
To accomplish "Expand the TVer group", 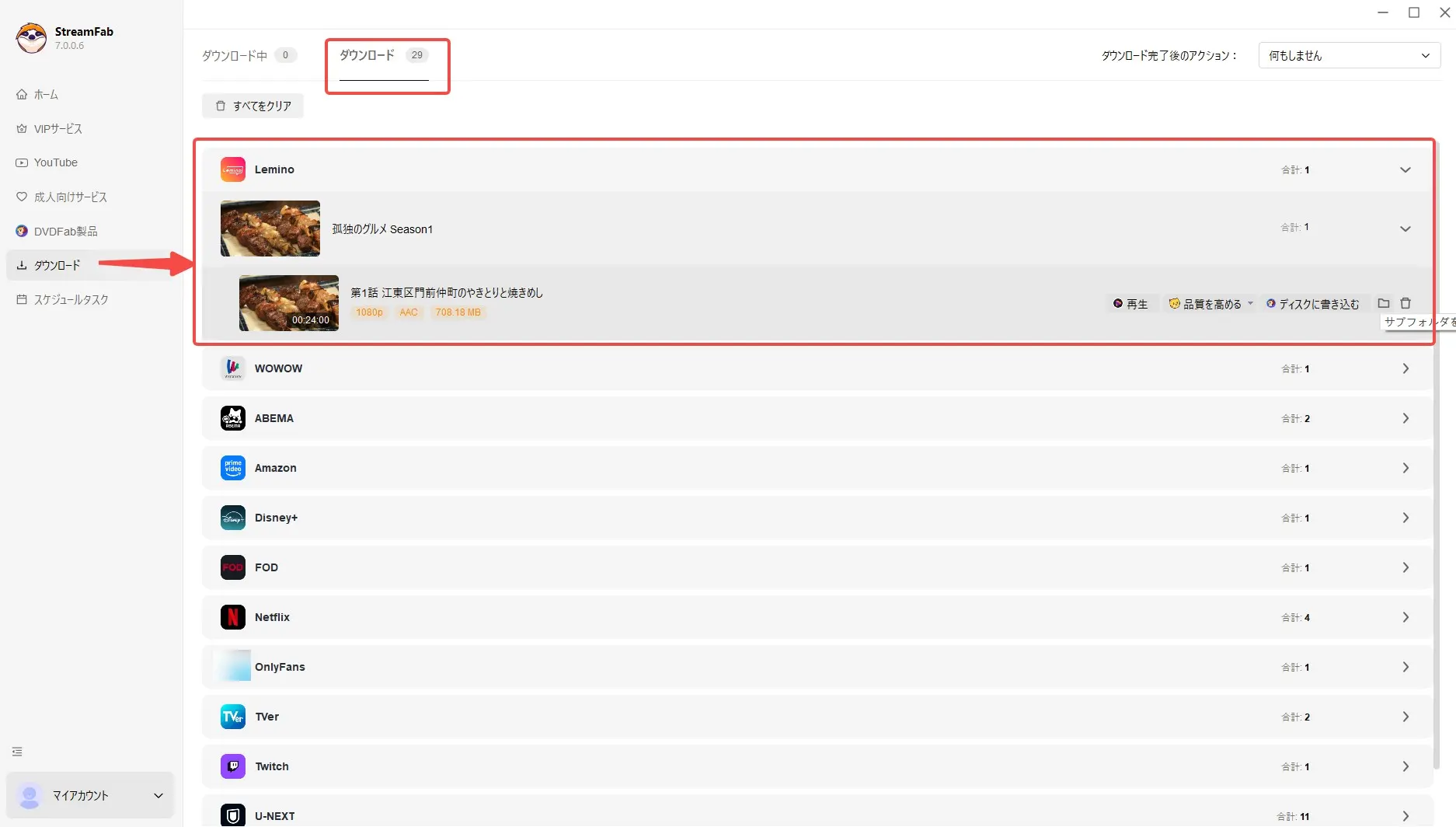I will pos(1405,717).
